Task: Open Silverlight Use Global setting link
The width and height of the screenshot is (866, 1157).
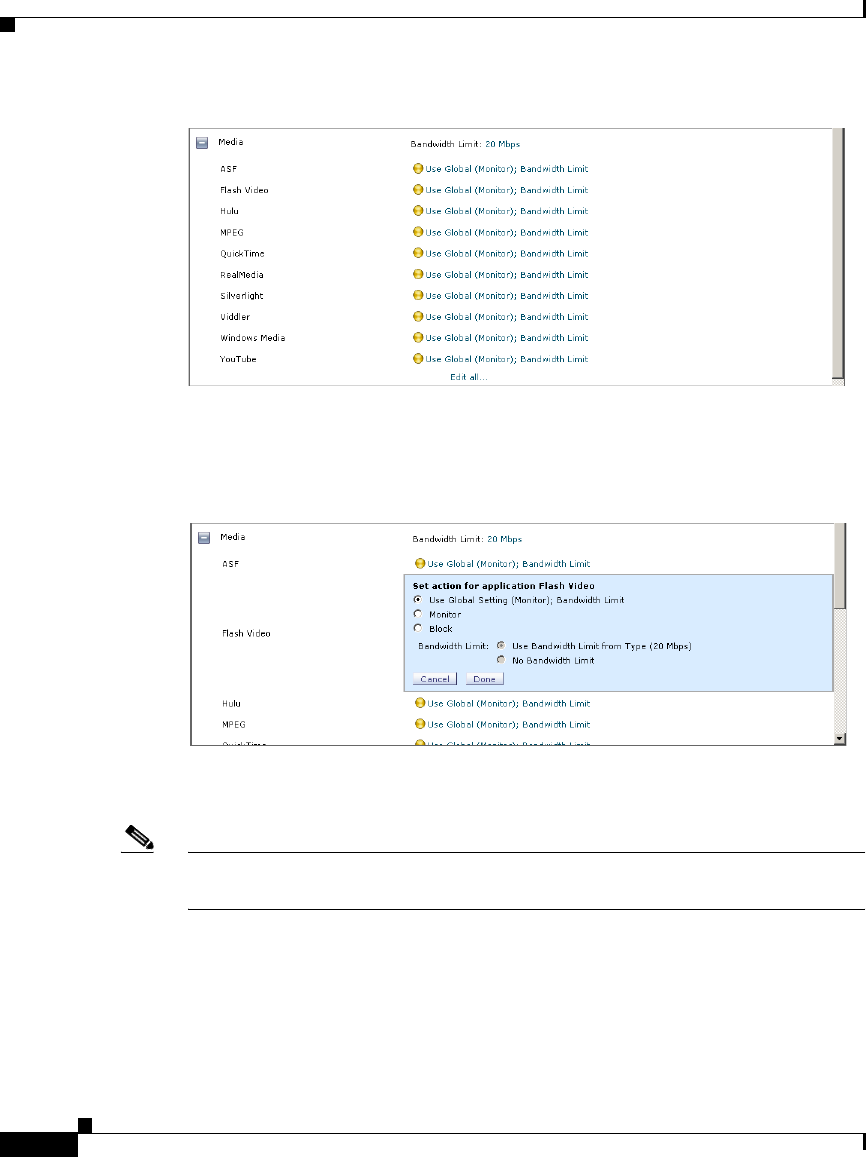Action: (507, 296)
